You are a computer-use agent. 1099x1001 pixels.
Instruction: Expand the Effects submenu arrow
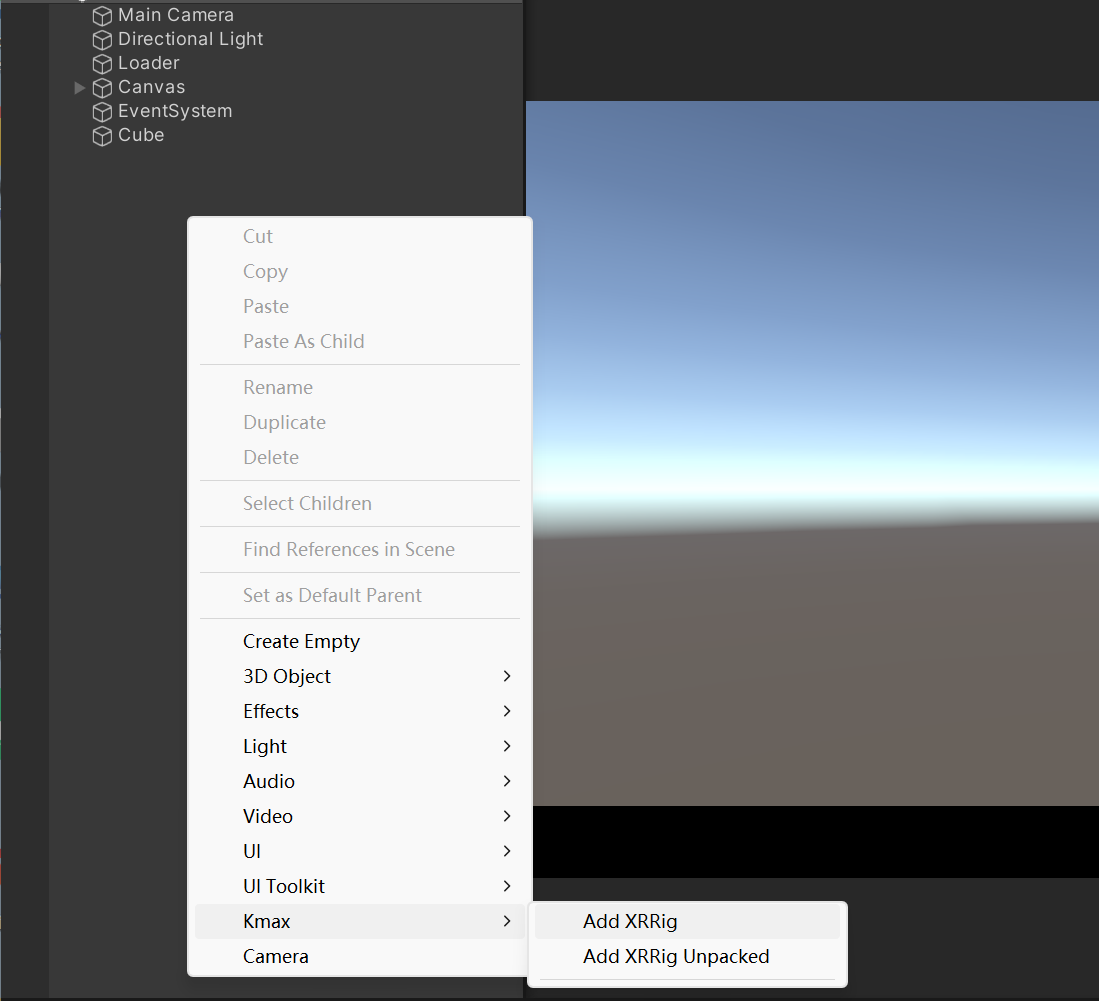507,712
